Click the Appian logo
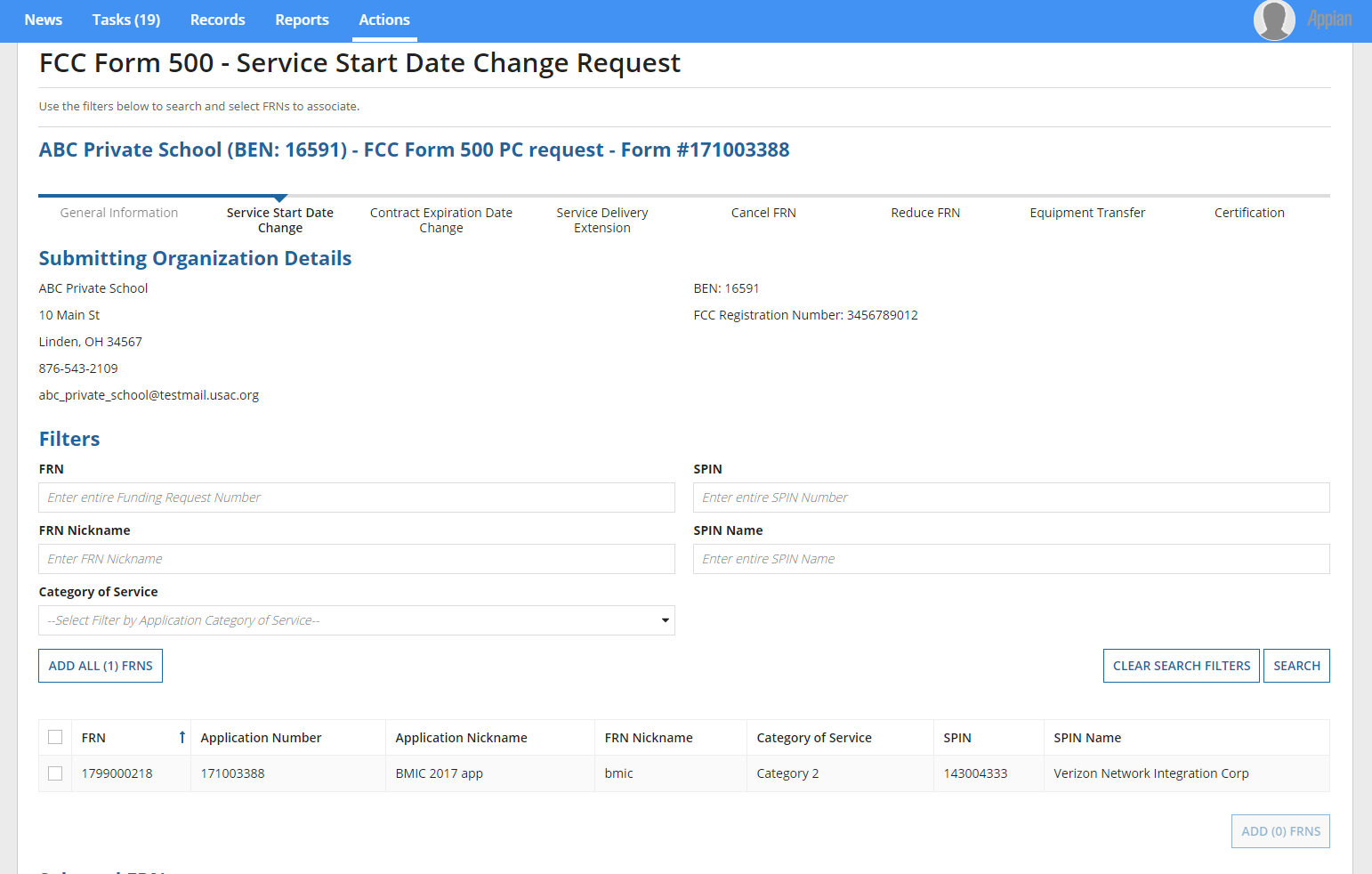 pyautogui.click(x=1329, y=20)
